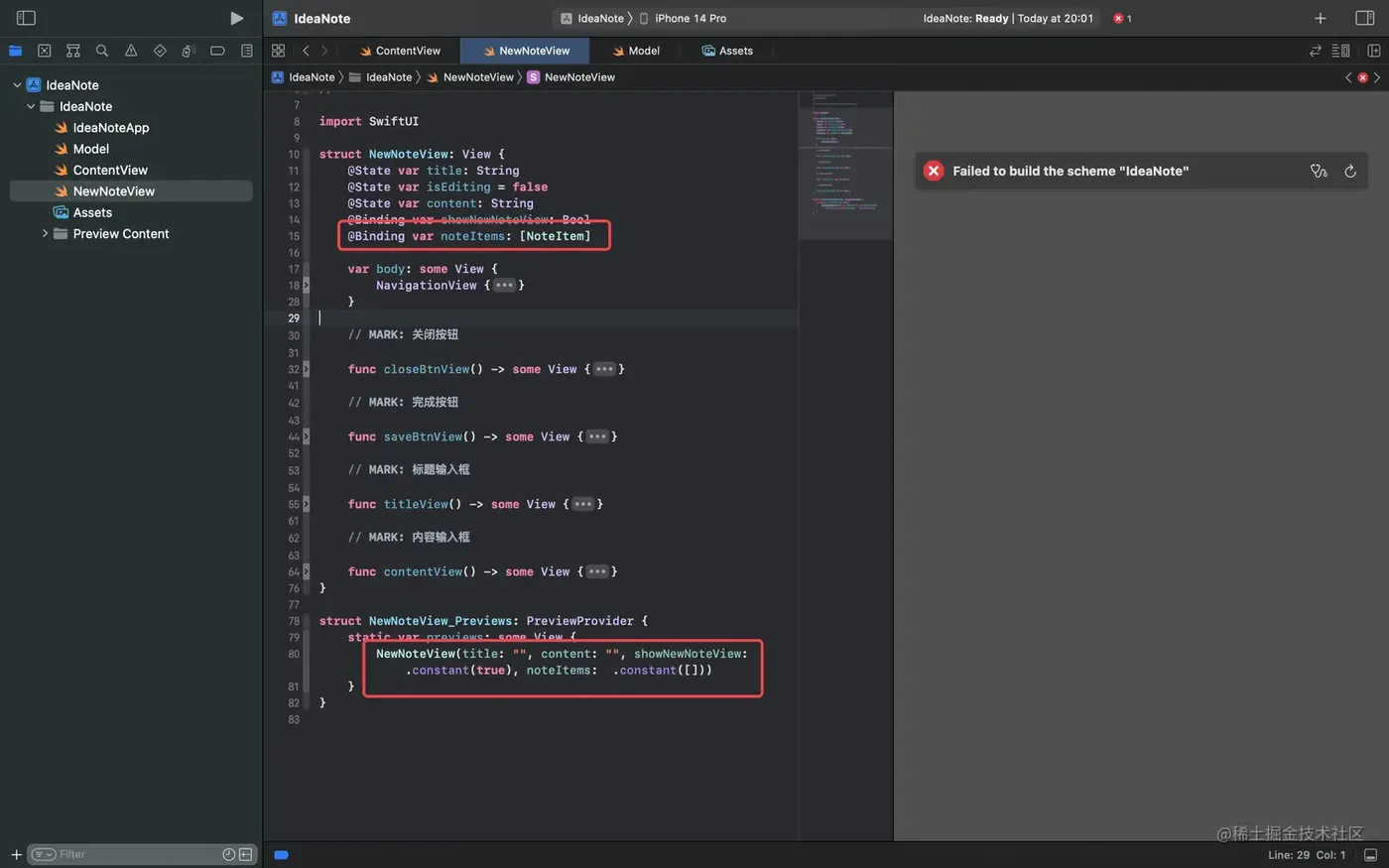Screen dimensions: 1389x868
Task: Toggle recent files filter
Action: [229, 854]
